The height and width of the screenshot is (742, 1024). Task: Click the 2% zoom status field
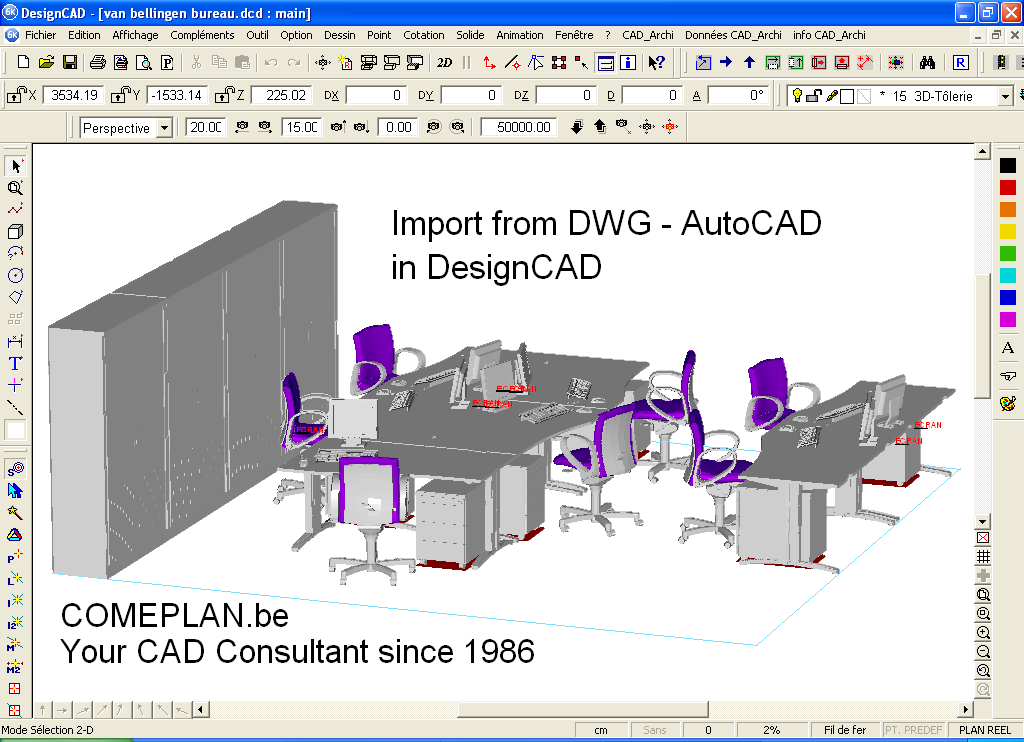(x=771, y=730)
